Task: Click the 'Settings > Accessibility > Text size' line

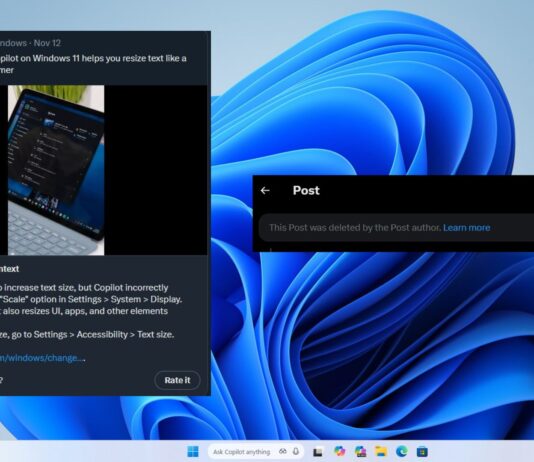Action: pyautogui.click(x=87, y=335)
